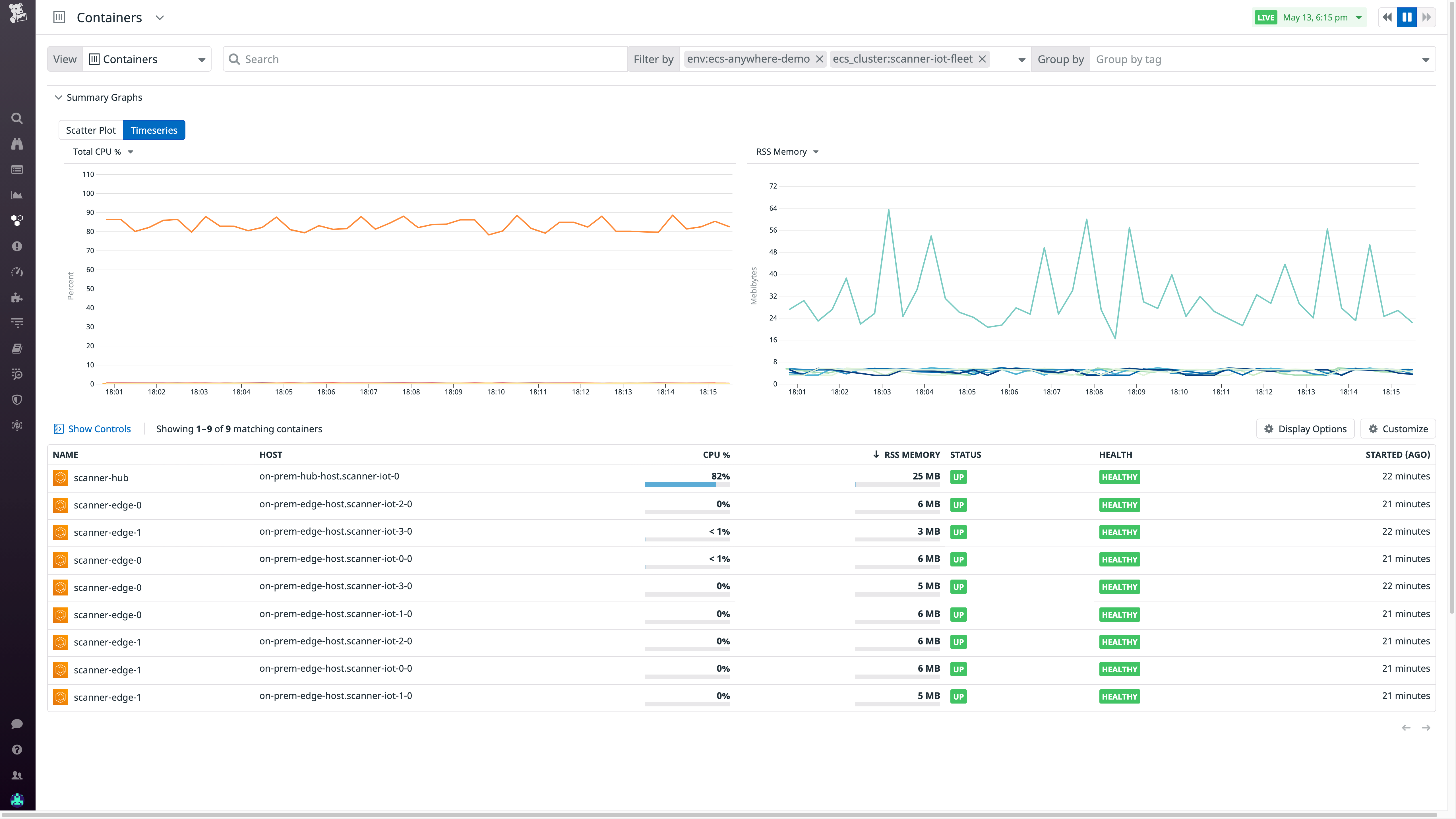
Task: Open the Security shield icon in sidebar
Action: click(17, 400)
